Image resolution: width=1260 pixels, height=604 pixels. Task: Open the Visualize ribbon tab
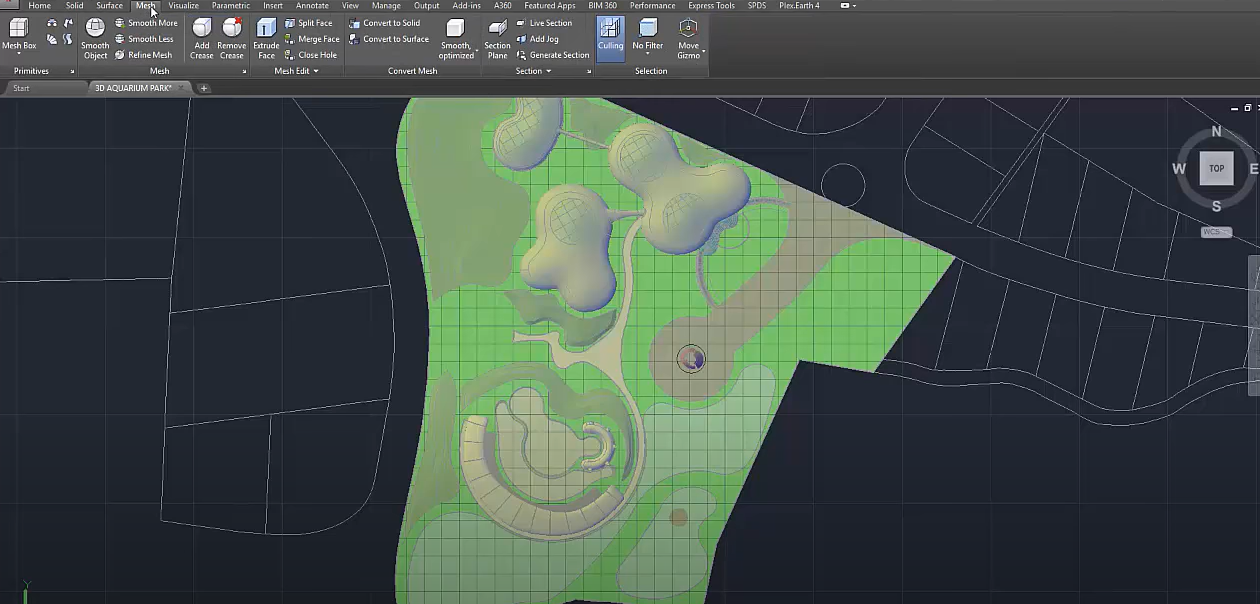click(x=183, y=6)
